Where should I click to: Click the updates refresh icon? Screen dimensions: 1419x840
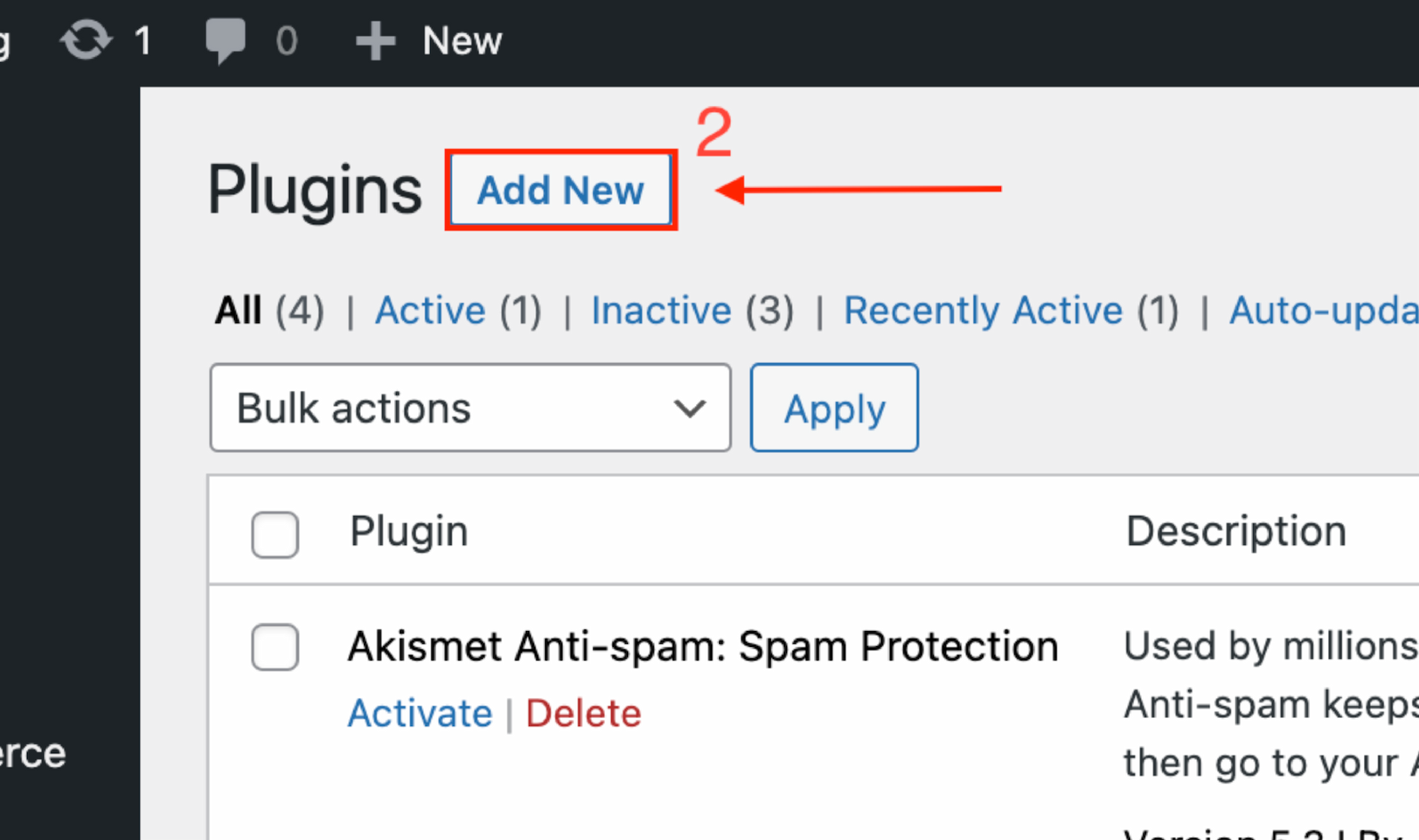click(86, 40)
